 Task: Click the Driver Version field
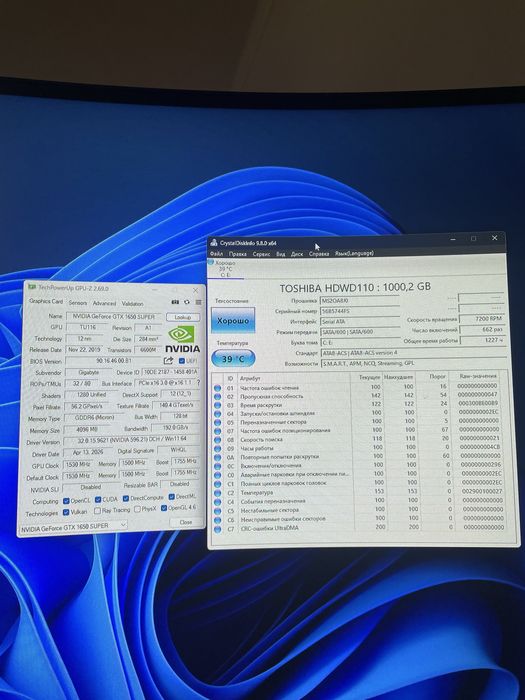[x=132, y=441]
